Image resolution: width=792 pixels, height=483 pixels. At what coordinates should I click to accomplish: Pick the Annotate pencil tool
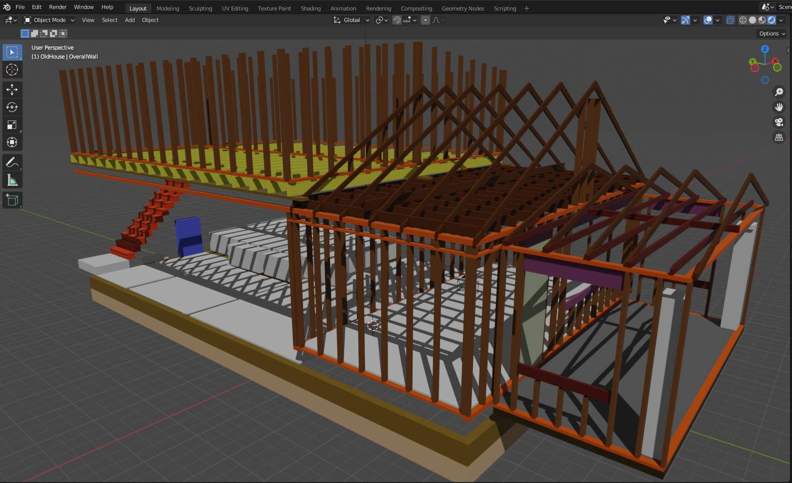point(12,162)
